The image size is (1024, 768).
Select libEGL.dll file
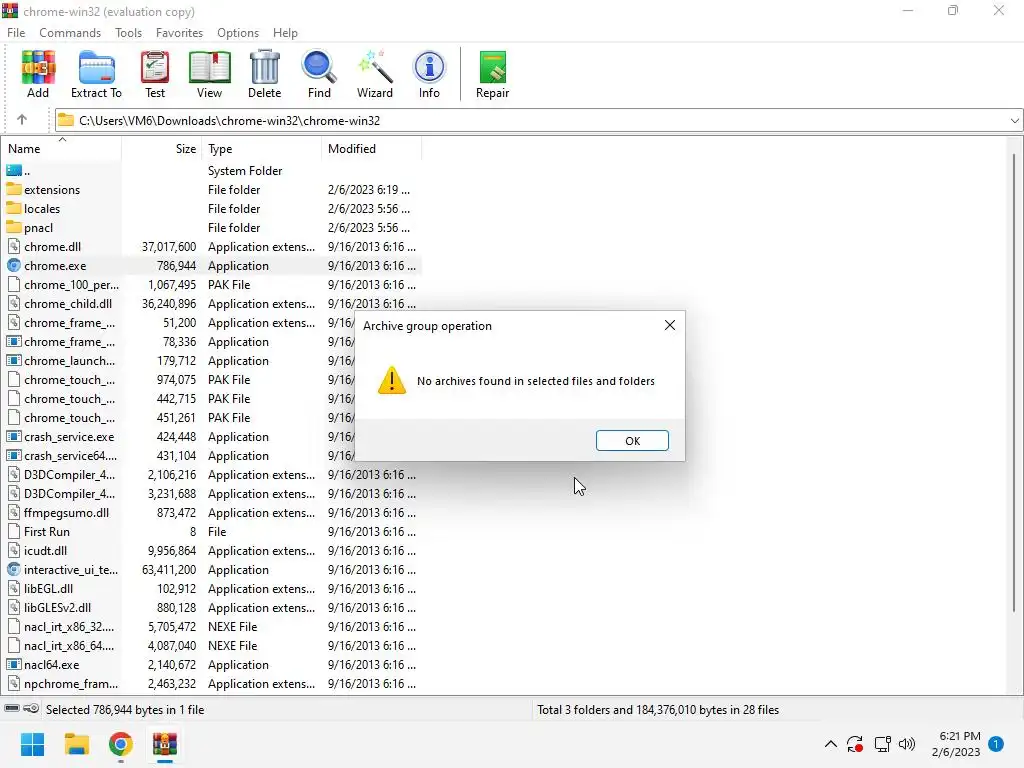click(212, 588)
